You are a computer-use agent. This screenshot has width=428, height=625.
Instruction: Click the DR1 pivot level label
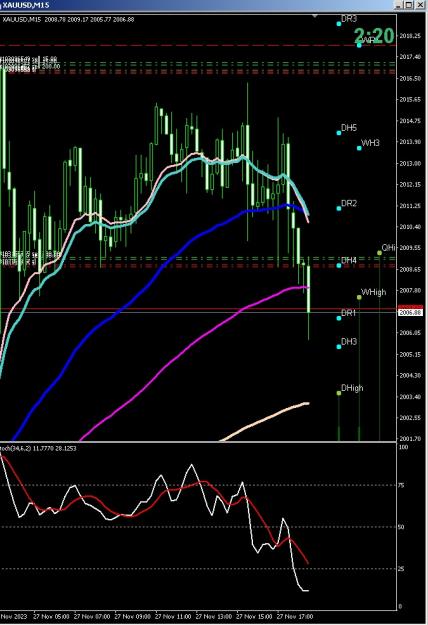pos(348,313)
